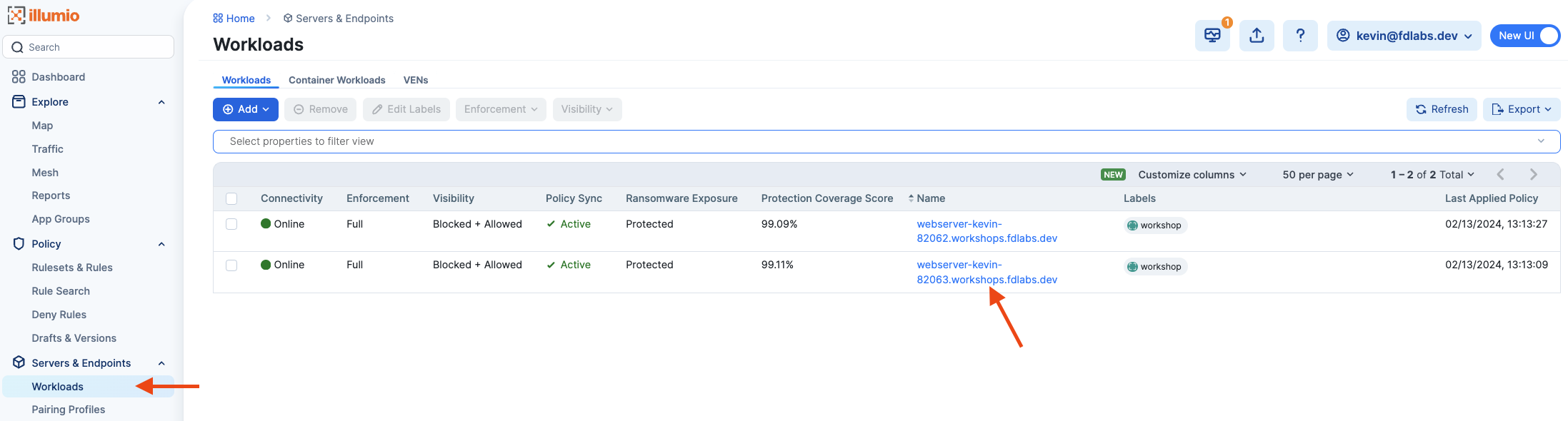This screenshot has height=421, width=1568.
Task: Click workshop label on 82063 row
Action: tap(1155, 267)
